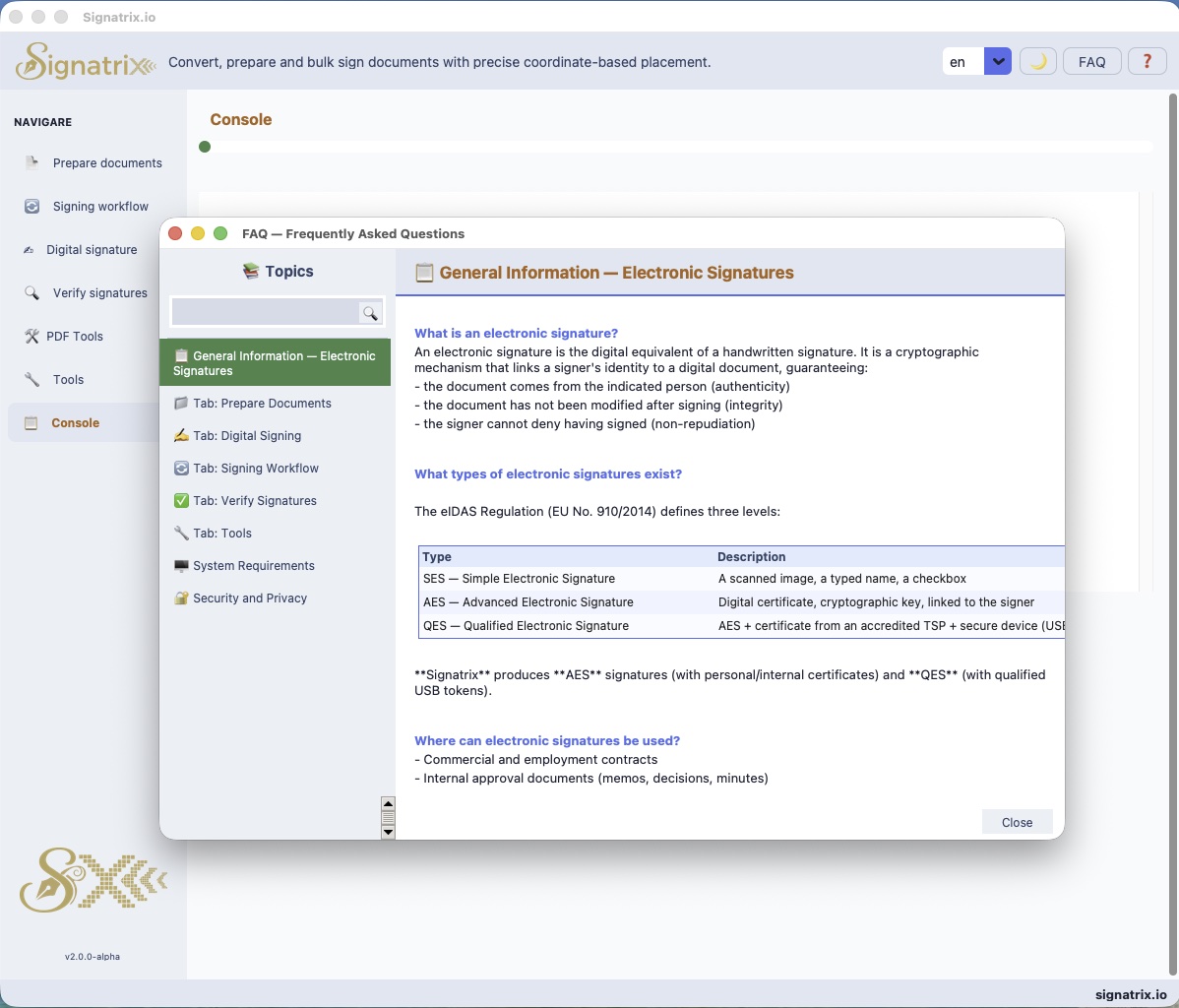This screenshot has width=1179, height=1008.
Task: Open Signing workflow in the navigation sidebar
Action: (100, 207)
